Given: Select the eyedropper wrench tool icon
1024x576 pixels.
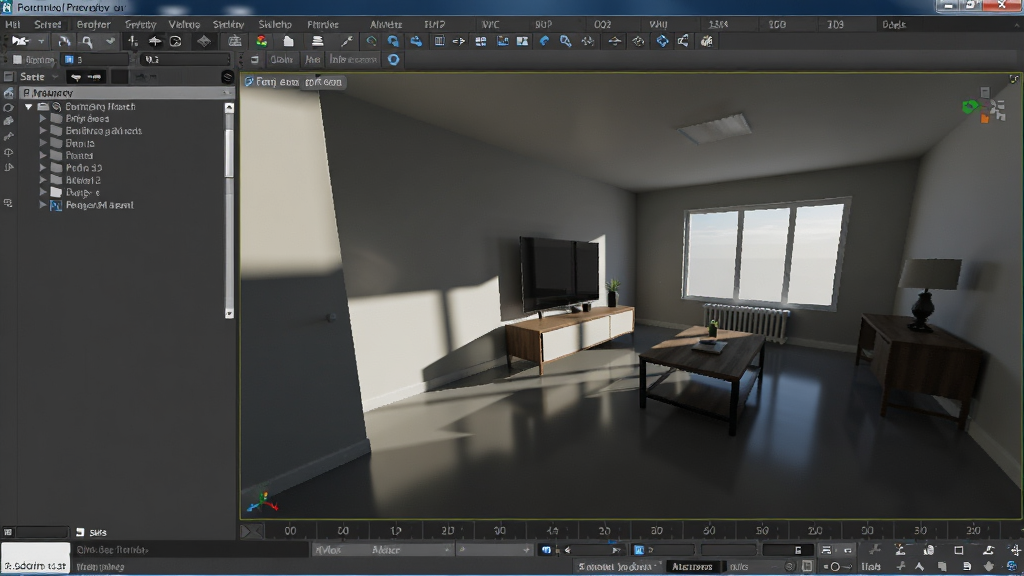Looking at the screenshot, I should point(347,41).
